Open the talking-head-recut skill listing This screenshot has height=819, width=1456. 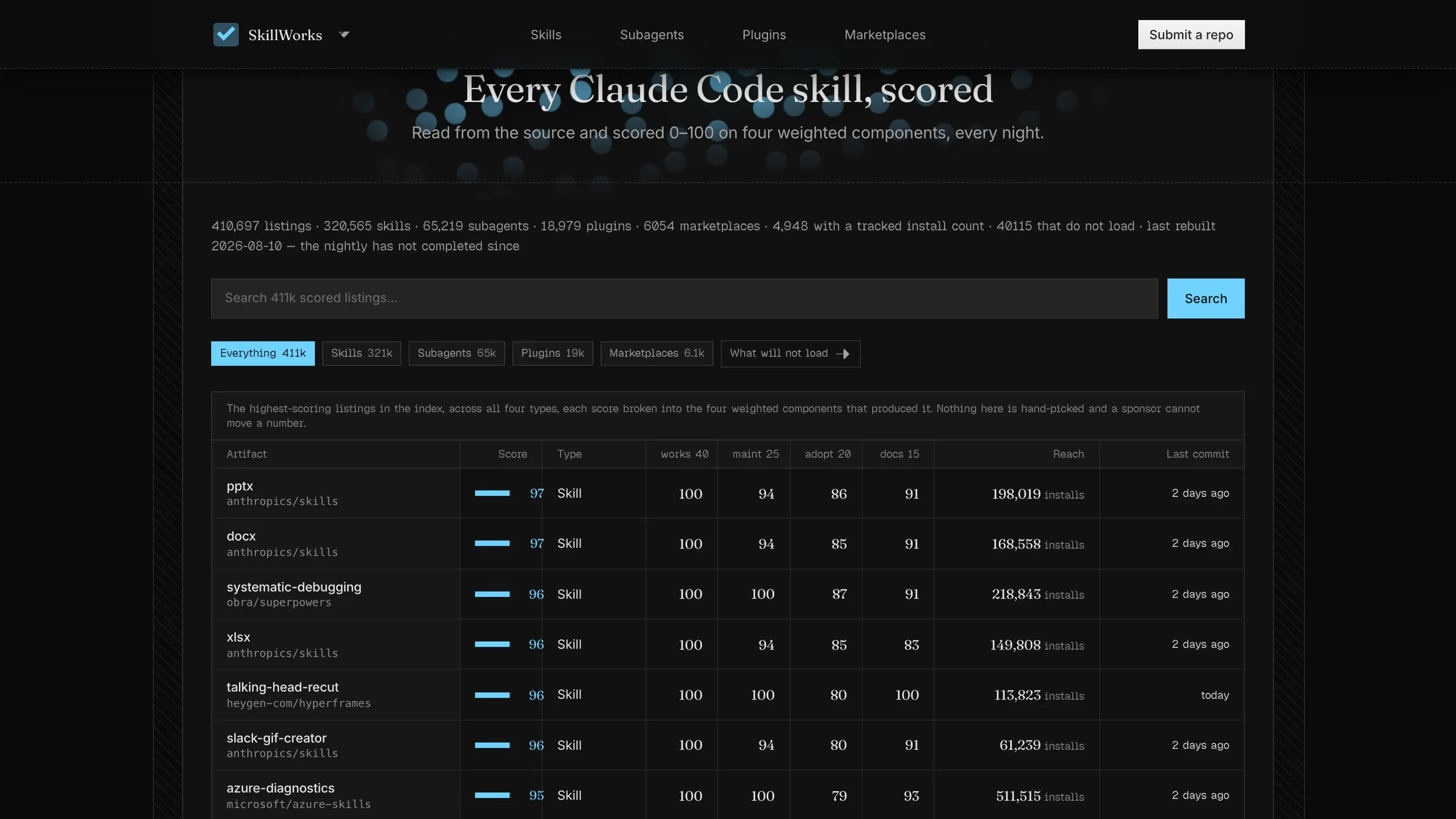click(283, 687)
